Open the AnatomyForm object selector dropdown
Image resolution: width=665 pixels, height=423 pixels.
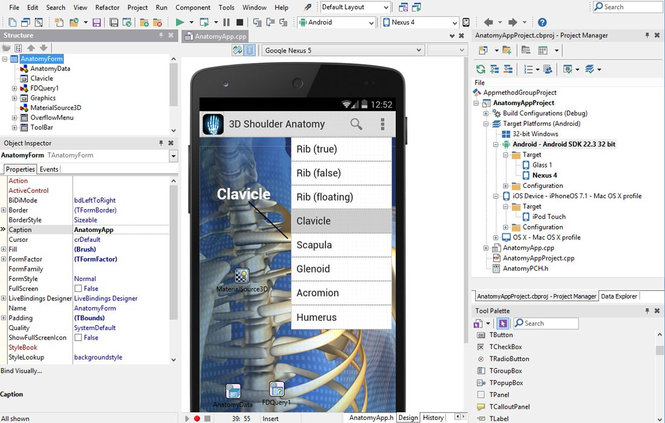point(173,156)
